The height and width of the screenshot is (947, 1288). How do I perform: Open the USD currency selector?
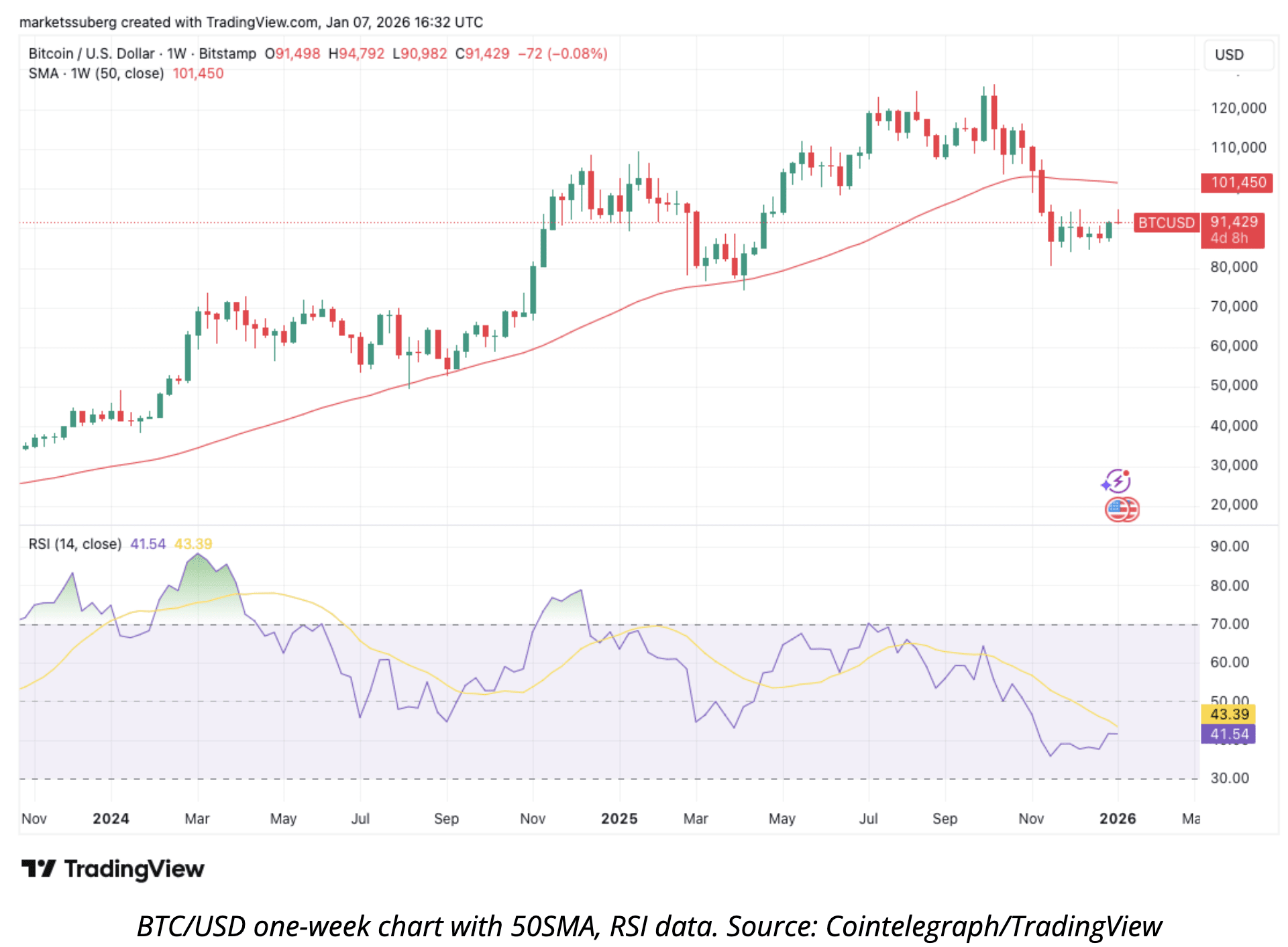[1238, 55]
